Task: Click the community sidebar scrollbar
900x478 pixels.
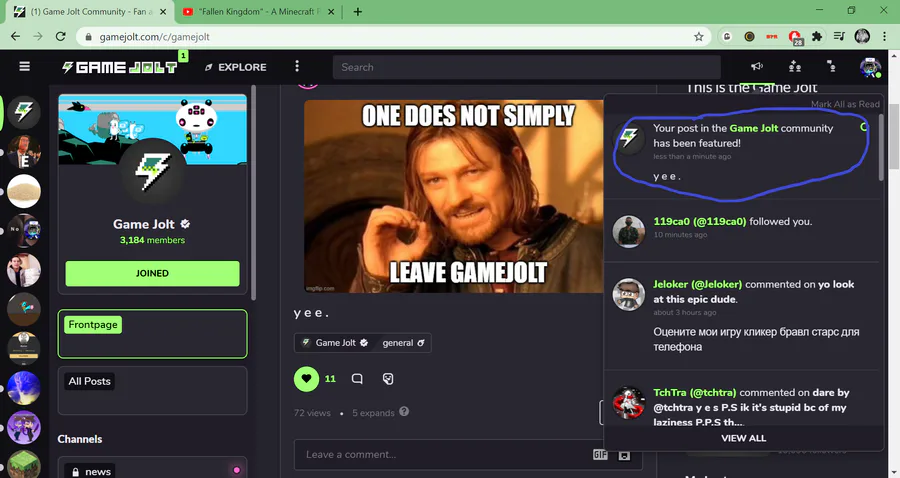Action: click(254, 192)
